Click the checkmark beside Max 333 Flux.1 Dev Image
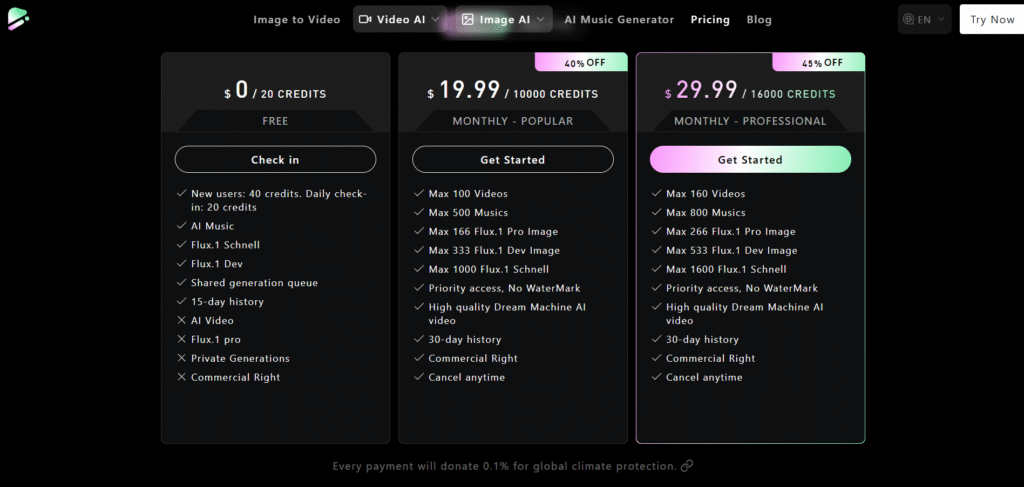Image resolution: width=1024 pixels, height=487 pixels. tap(419, 251)
